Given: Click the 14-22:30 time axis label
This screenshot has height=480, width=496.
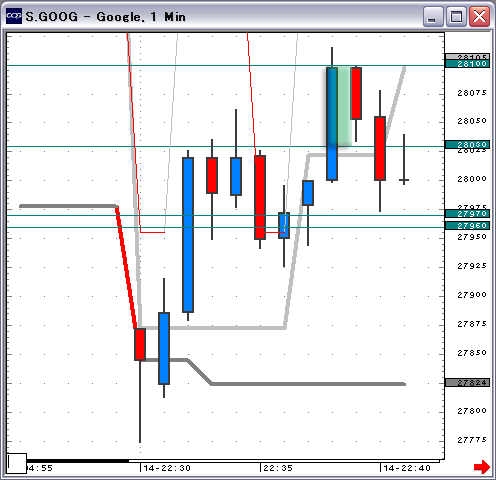Looking at the screenshot, I should coord(167,468).
